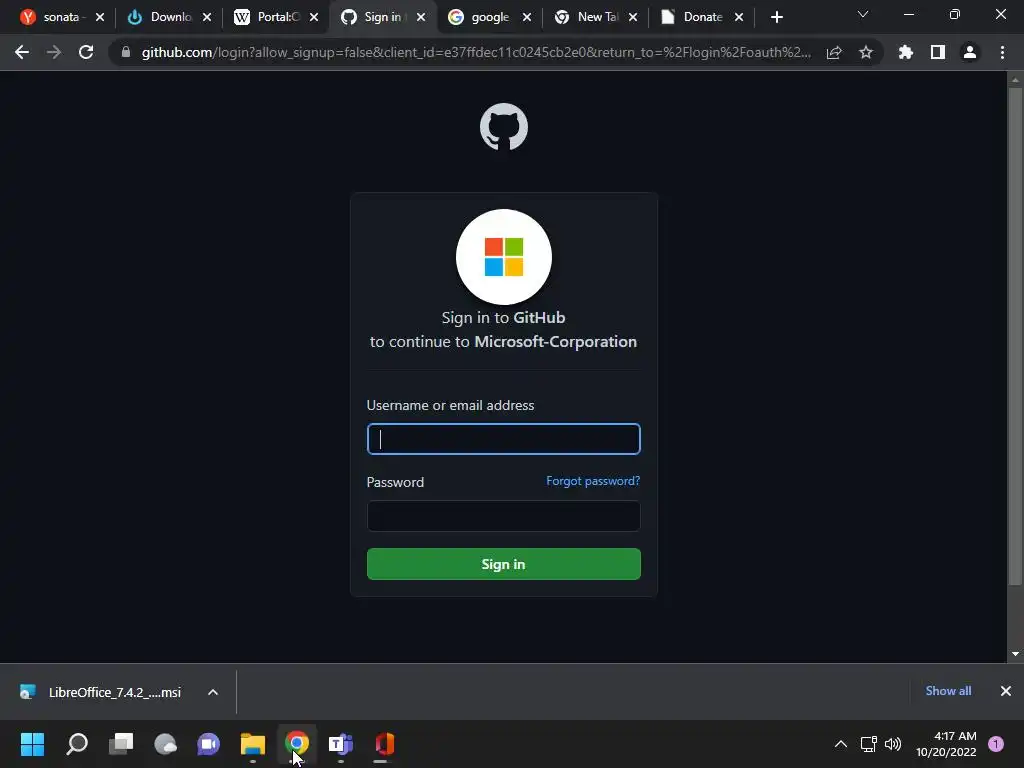Screen dimensions: 1024x768
Task: Close the google tab
Action: click(527, 17)
